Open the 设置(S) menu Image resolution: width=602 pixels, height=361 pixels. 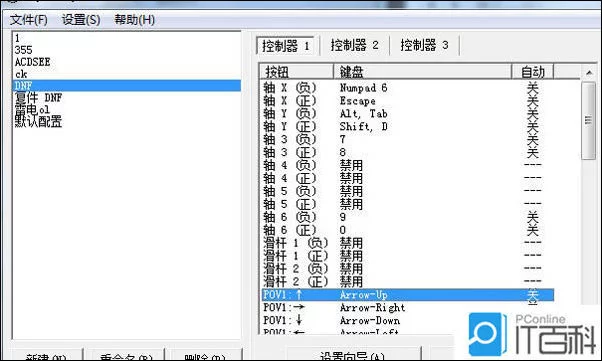[81, 20]
